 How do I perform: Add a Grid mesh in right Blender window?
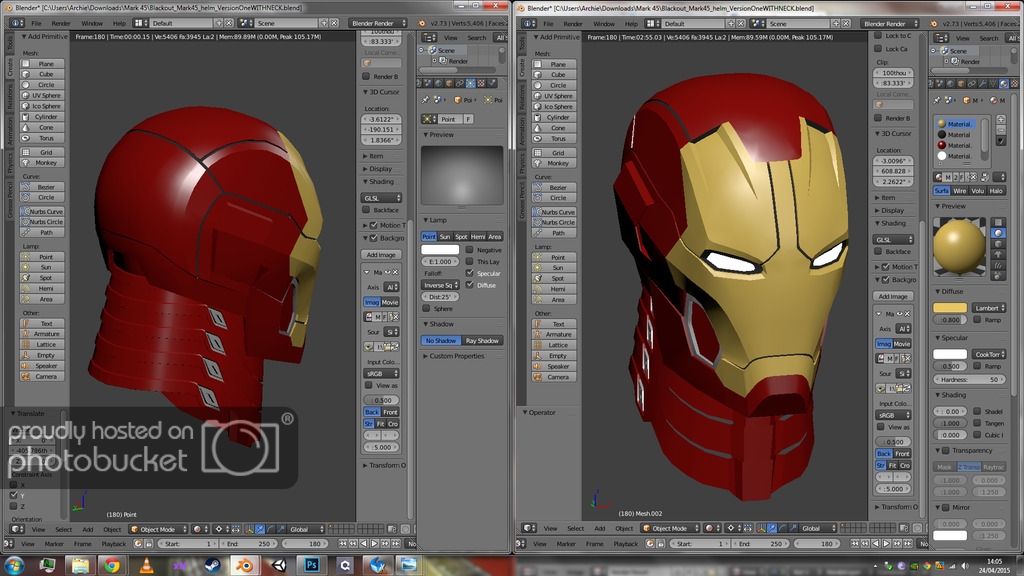(x=554, y=153)
